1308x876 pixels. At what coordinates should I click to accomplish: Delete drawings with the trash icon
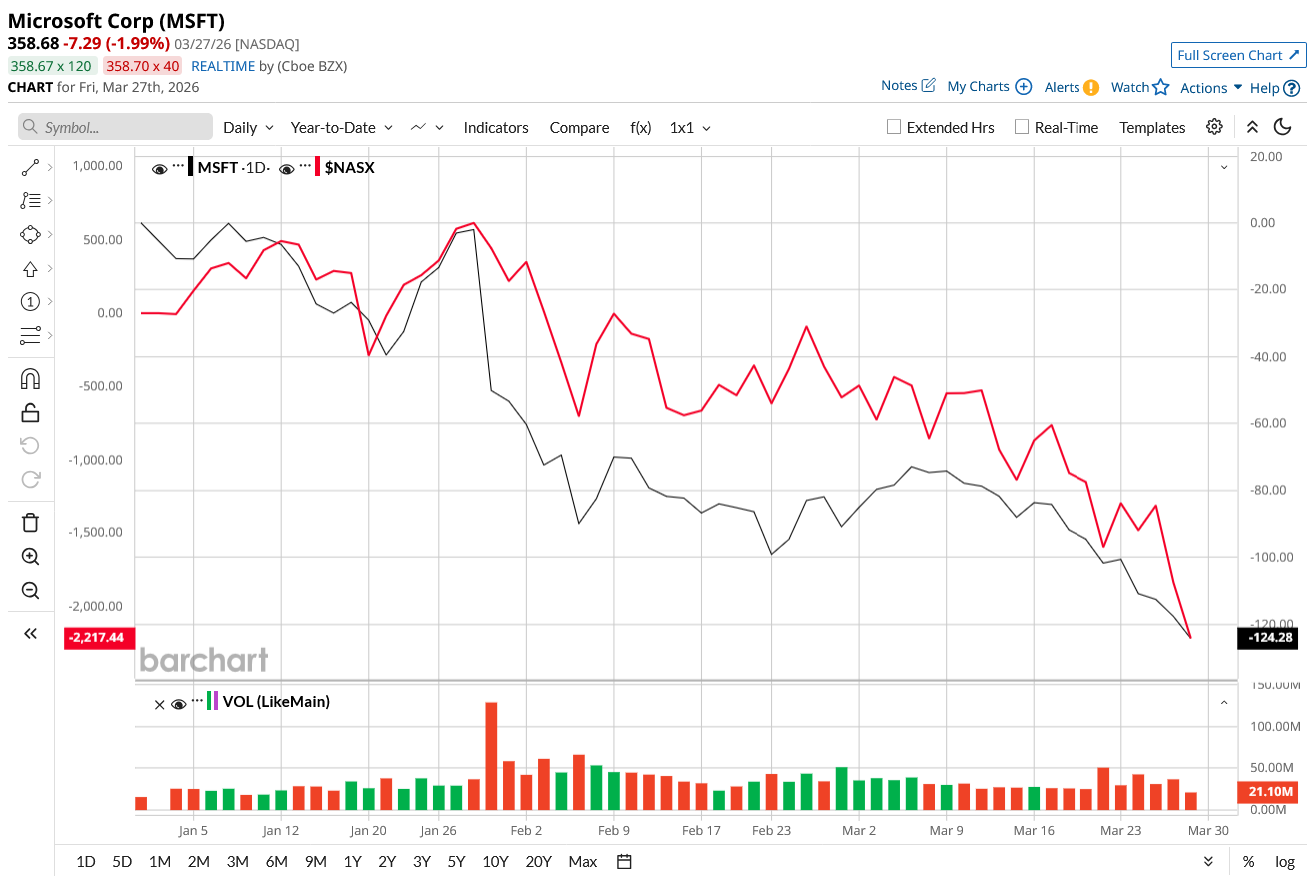click(30, 522)
